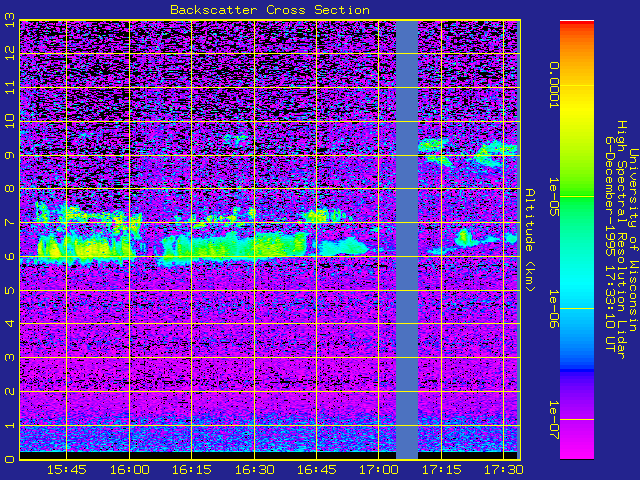
Task: Click the 'Backscatter Cross Section' title
Action: 270,10
